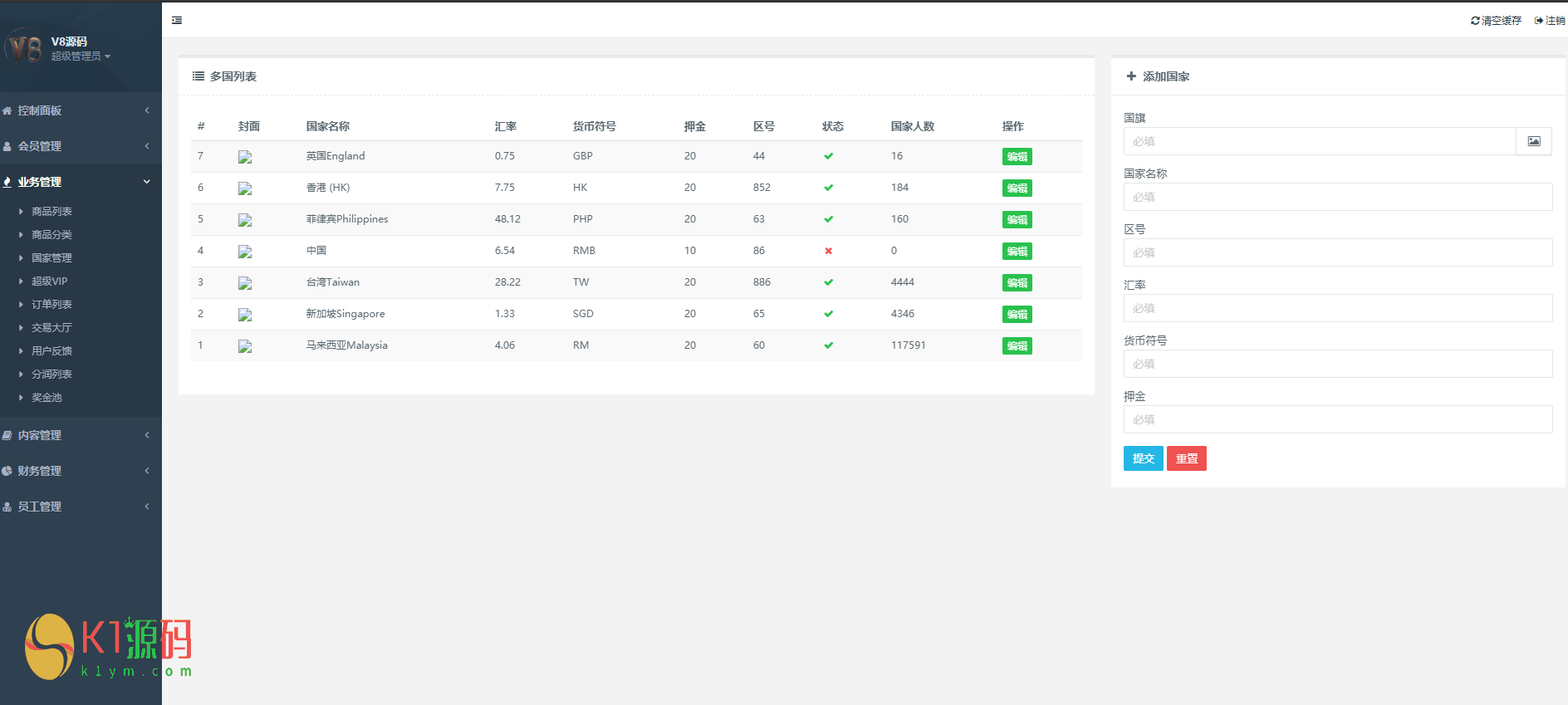Click the cover image of 英国England
This screenshot has width=1568, height=705.
(245, 157)
